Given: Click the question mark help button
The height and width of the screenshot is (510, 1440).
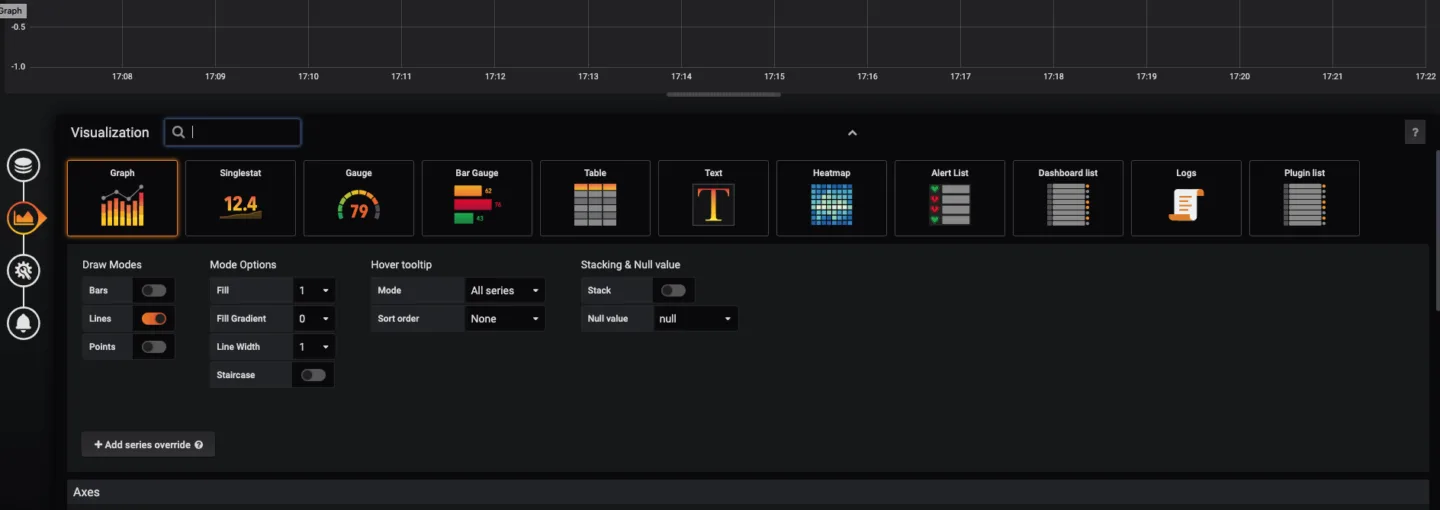Looking at the screenshot, I should (1415, 132).
